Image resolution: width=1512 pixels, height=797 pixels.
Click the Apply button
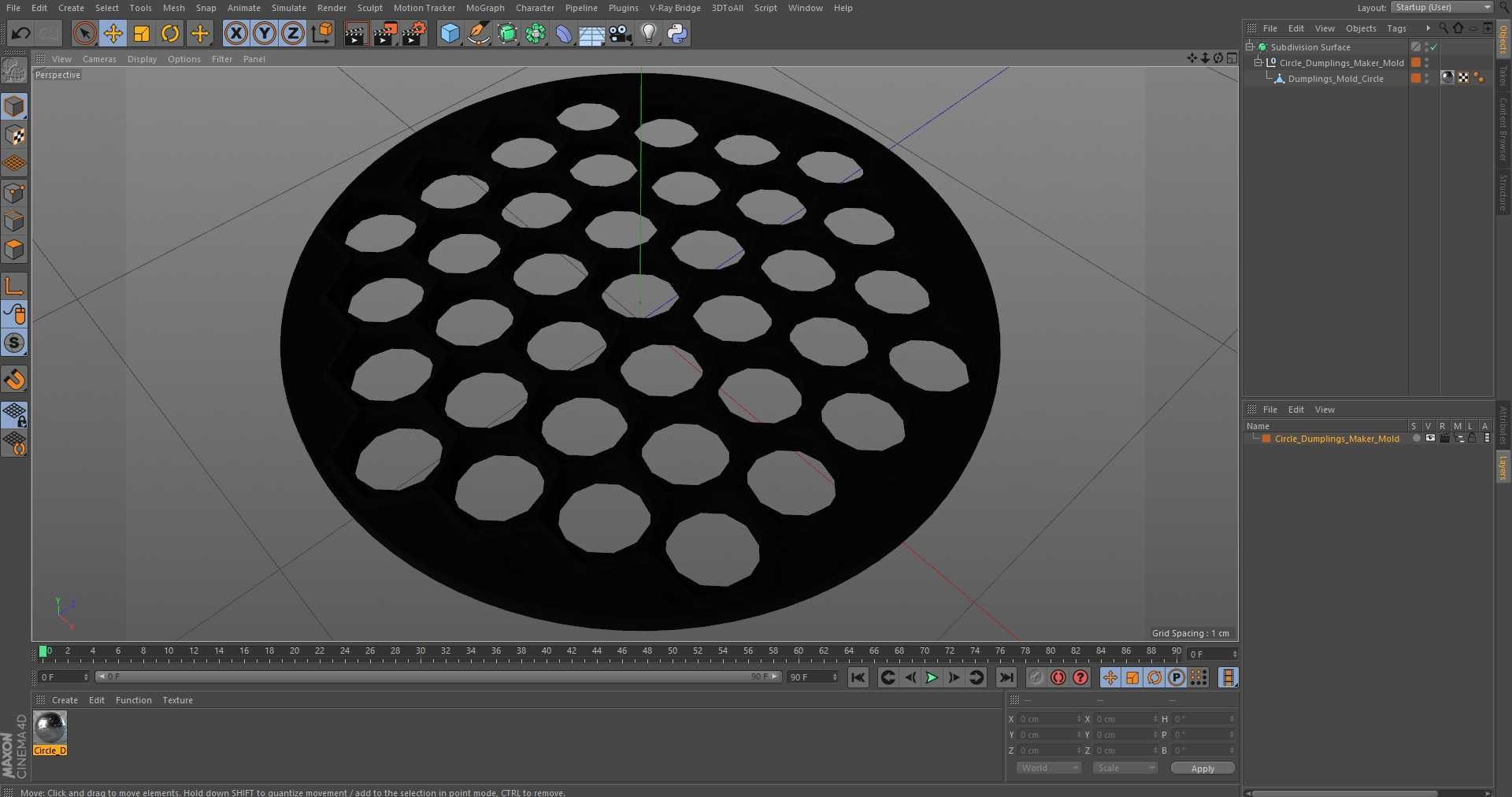click(1203, 769)
